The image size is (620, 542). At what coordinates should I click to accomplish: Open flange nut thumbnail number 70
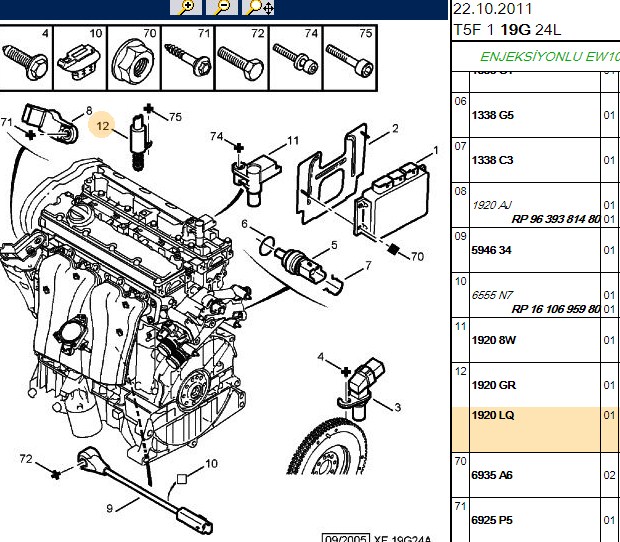coord(134,58)
